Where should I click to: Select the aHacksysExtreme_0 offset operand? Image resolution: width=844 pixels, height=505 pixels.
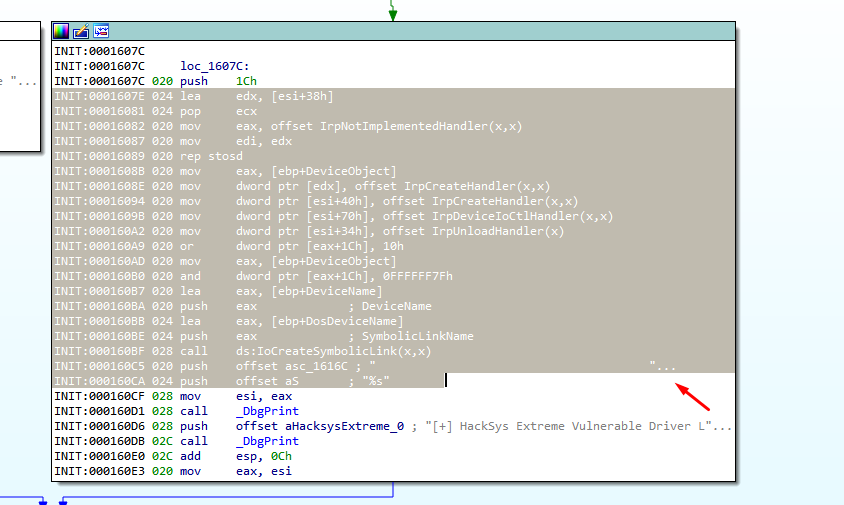tap(319, 426)
